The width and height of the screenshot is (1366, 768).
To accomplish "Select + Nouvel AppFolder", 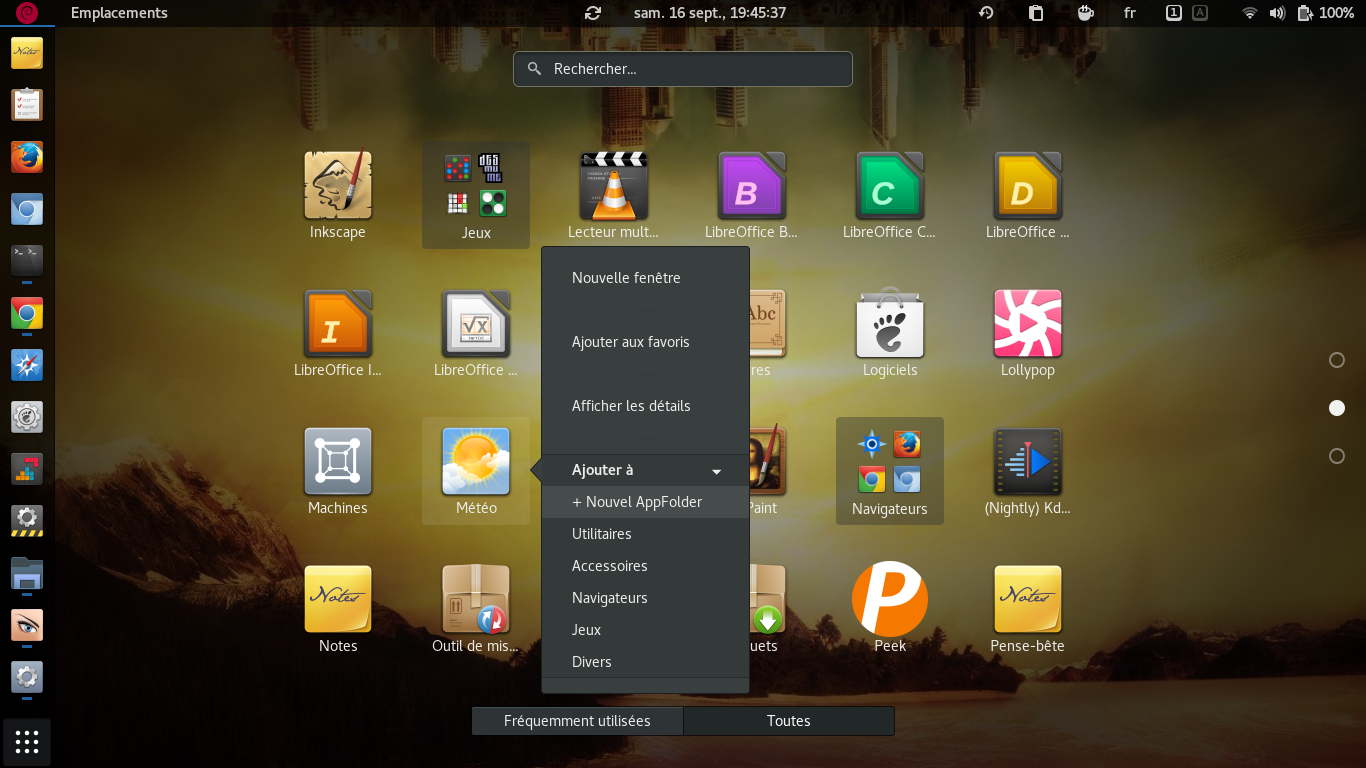I will [x=645, y=502].
